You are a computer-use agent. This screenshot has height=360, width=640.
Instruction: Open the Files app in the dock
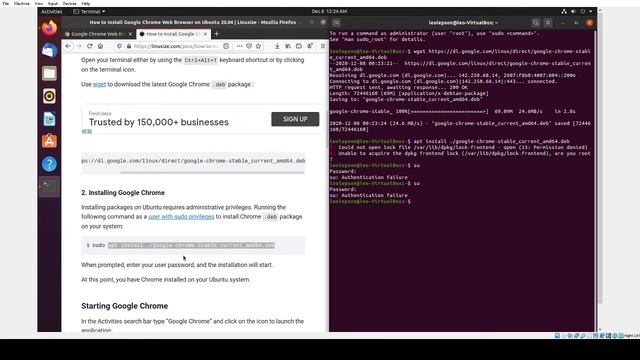pos(49,73)
